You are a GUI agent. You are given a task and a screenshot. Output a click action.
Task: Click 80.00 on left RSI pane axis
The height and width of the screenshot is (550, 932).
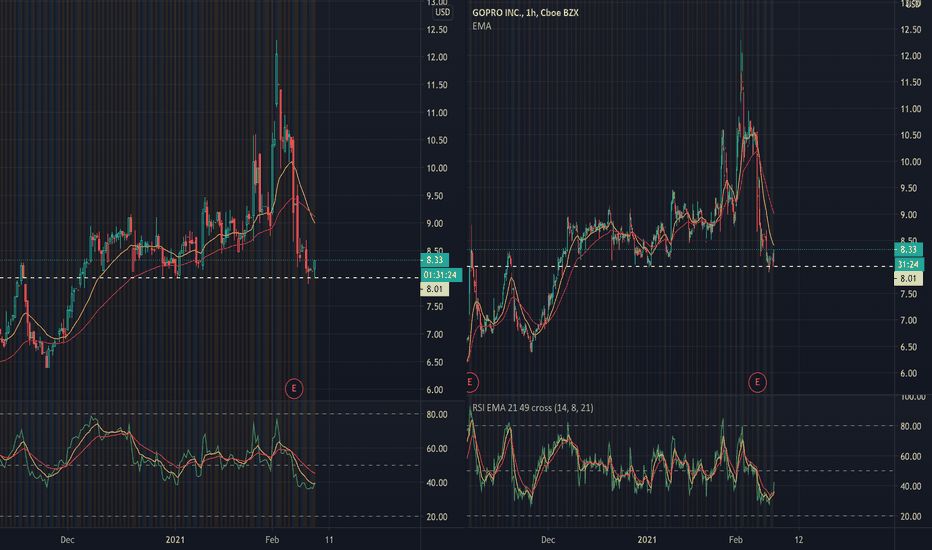pos(437,415)
